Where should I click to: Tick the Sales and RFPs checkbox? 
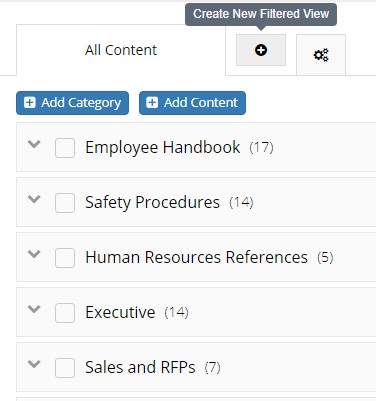(x=65, y=368)
